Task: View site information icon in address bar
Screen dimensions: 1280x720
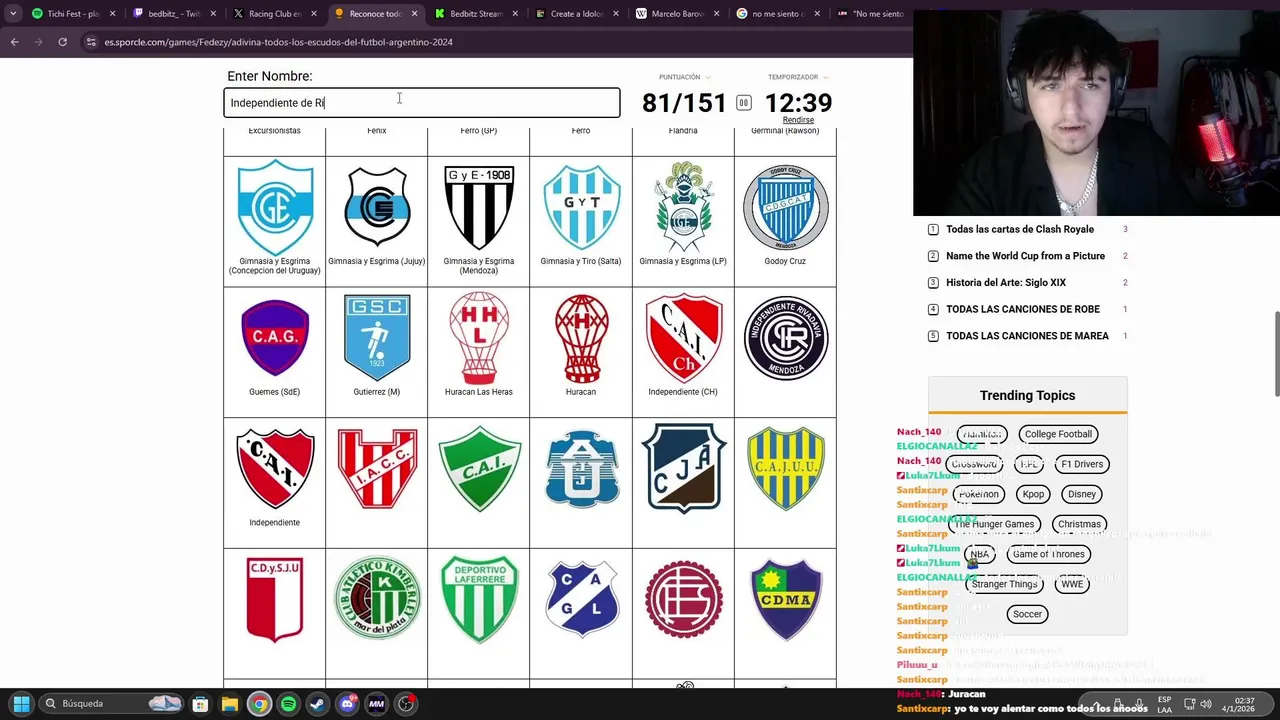Action: [91, 42]
